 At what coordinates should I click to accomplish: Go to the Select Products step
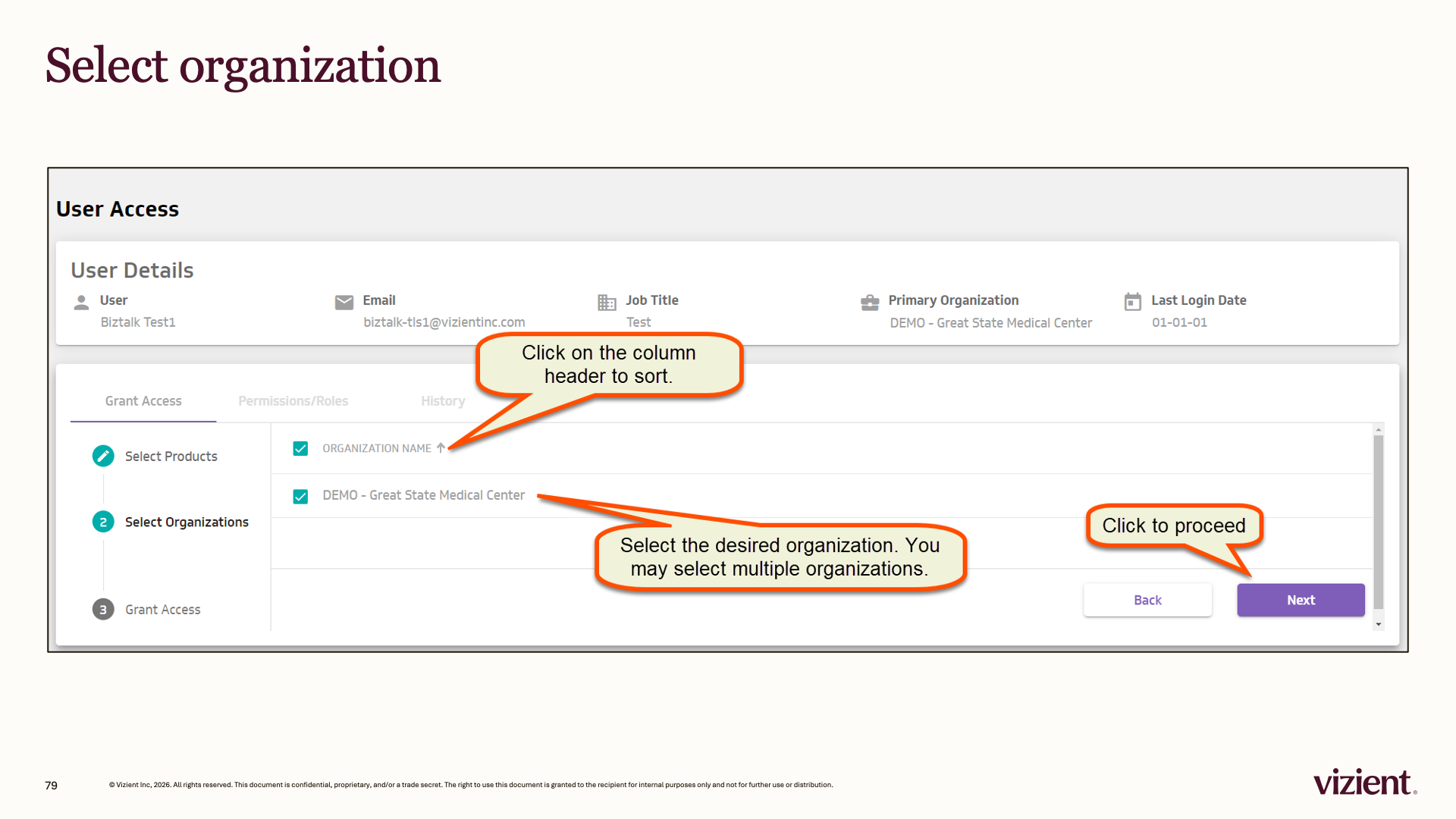[171, 456]
